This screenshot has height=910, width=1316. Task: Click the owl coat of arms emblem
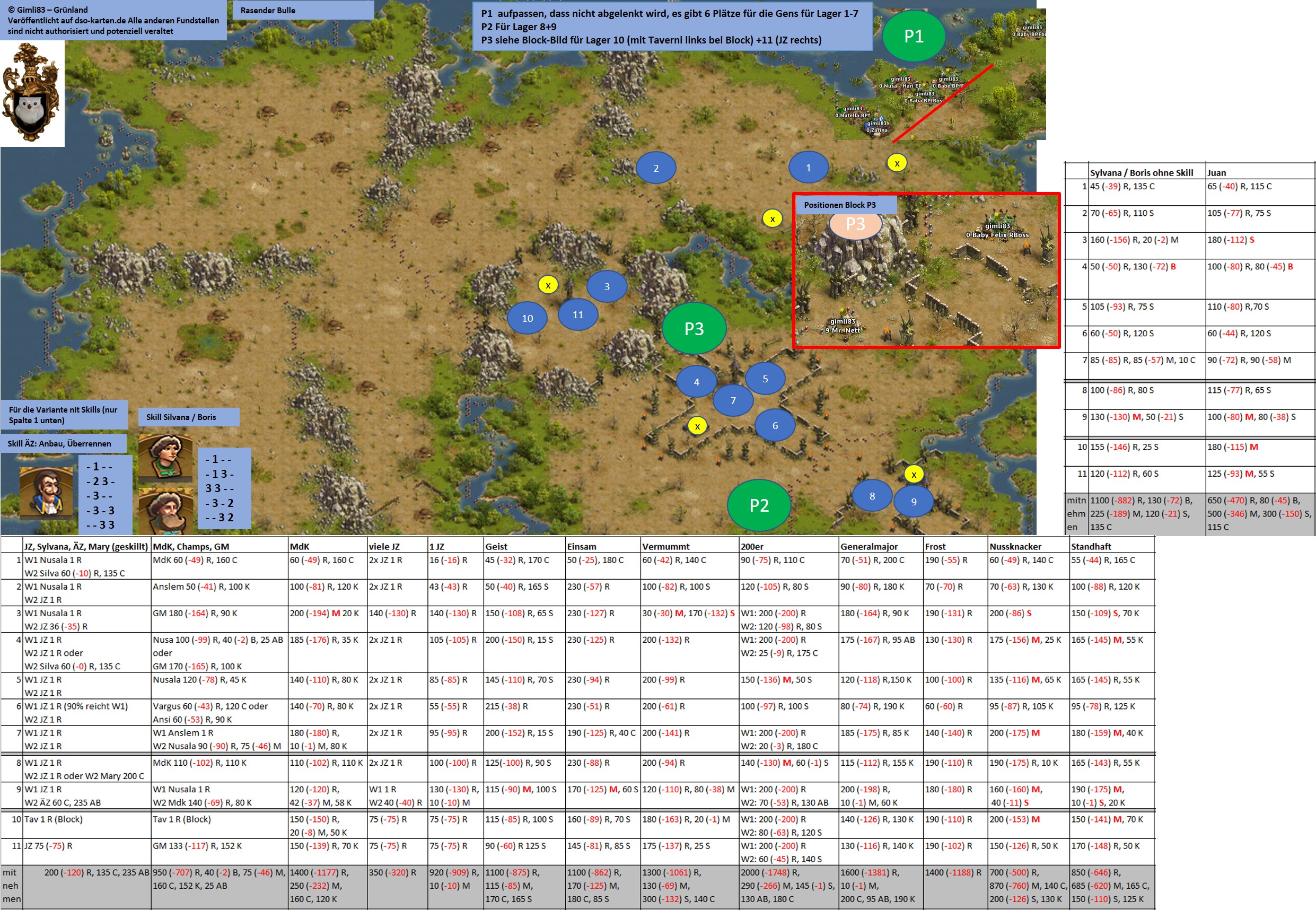coord(32,93)
